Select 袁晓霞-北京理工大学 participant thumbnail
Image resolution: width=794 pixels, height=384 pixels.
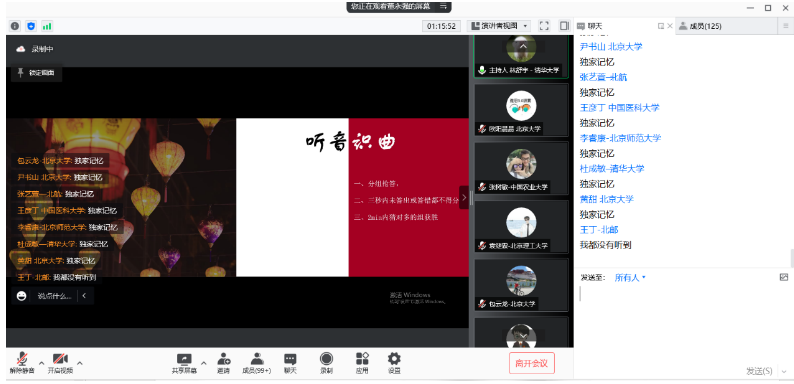pyautogui.click(x=521, y=226)
